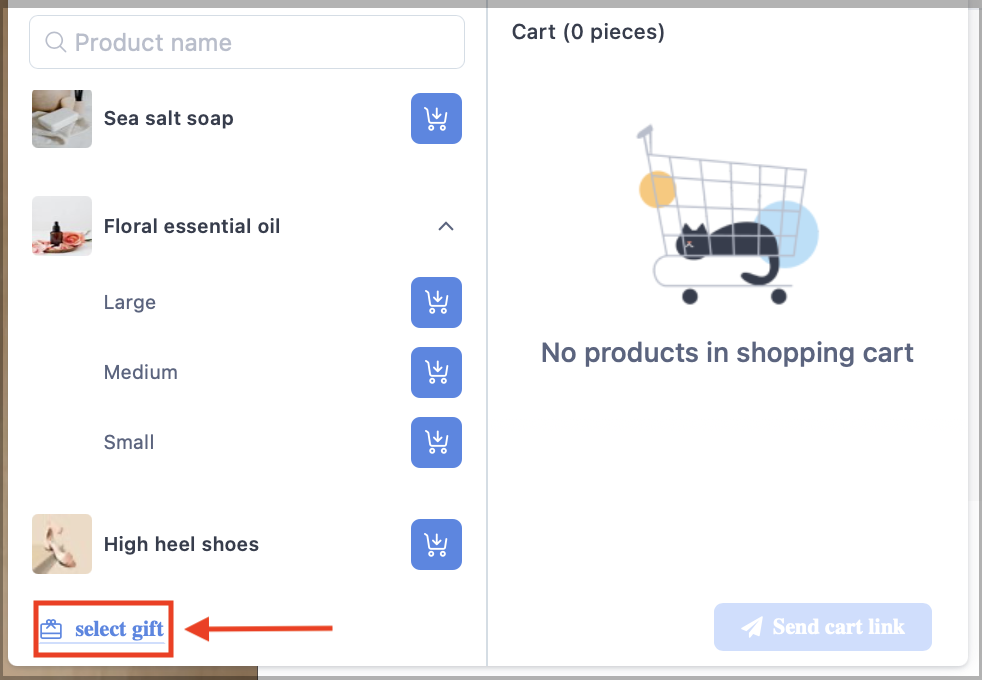Screen dimensions: 982x680
Task: Click the magnifier search icon
Action: click(55, 43)
